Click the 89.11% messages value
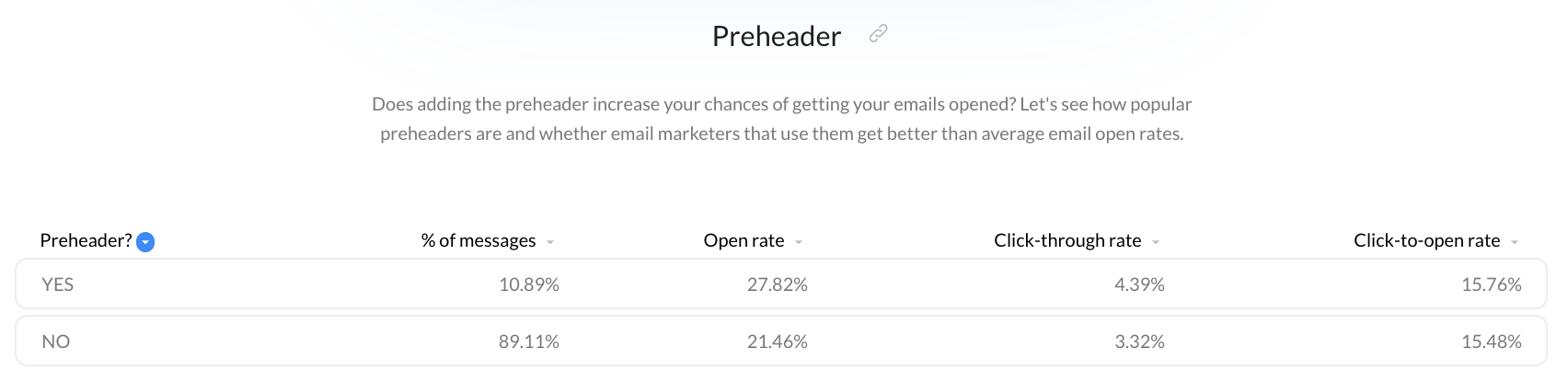This screenshot has width=1568, height=383. point(529,342)
